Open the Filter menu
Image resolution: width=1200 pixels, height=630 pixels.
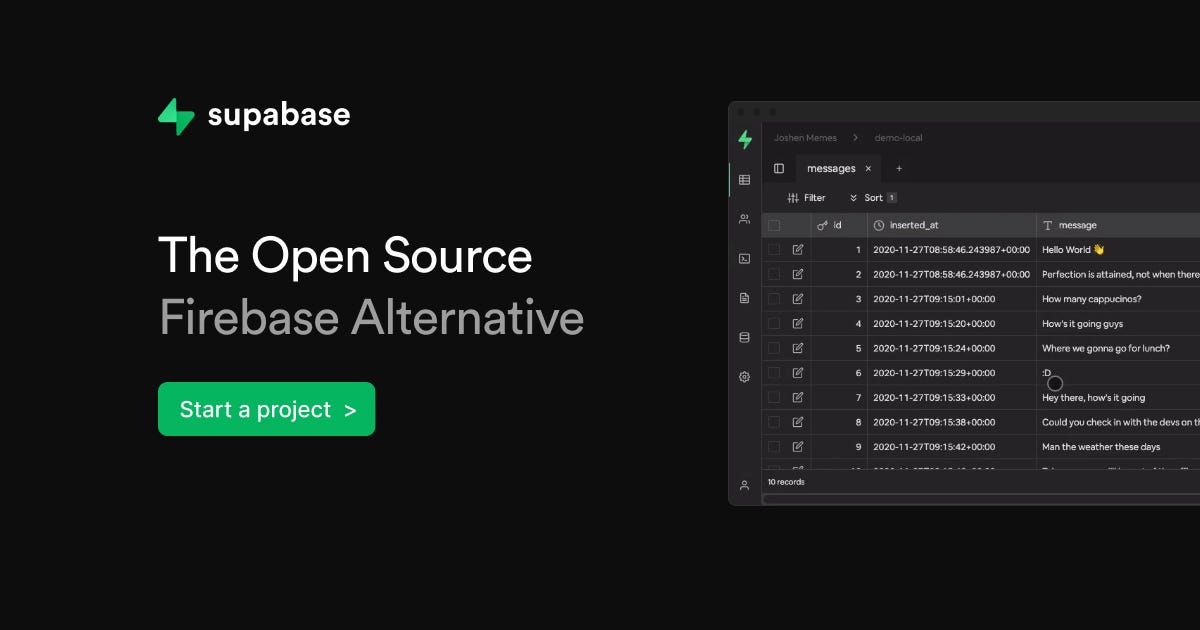click(x=806, y=197)
